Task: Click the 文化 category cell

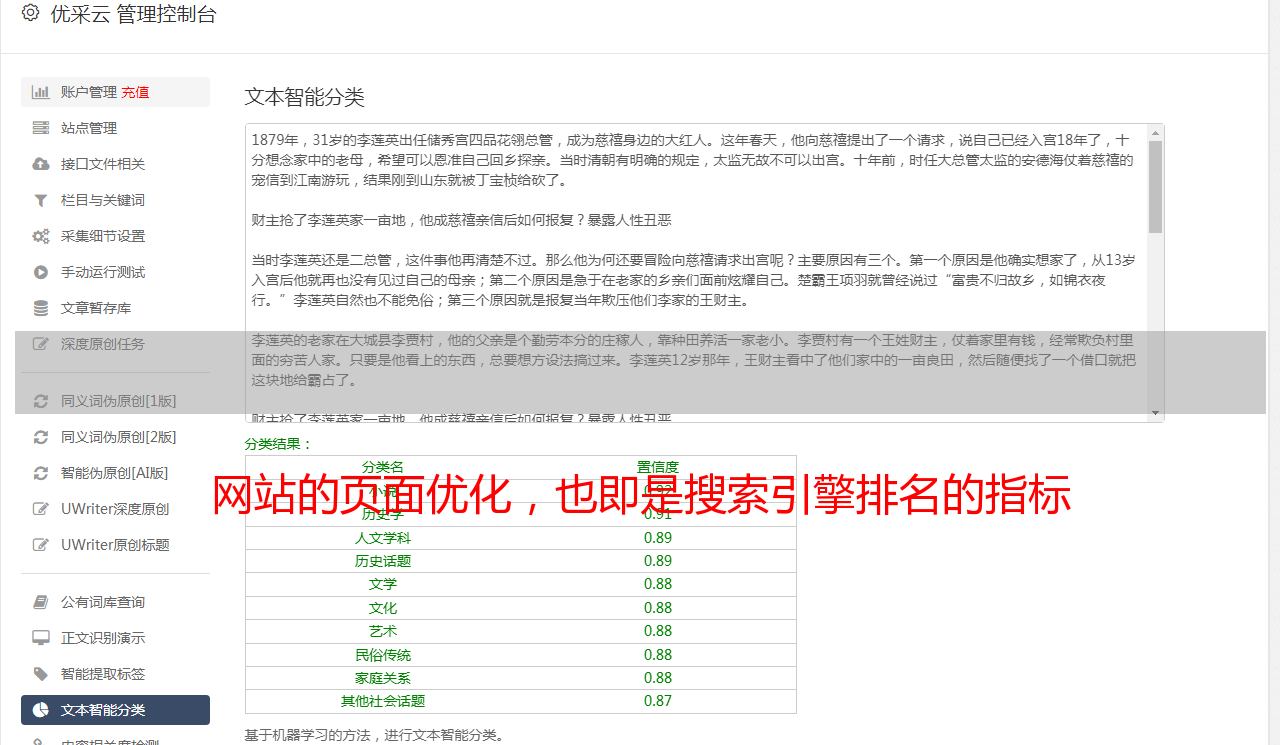Action: (x=383, y=608)
